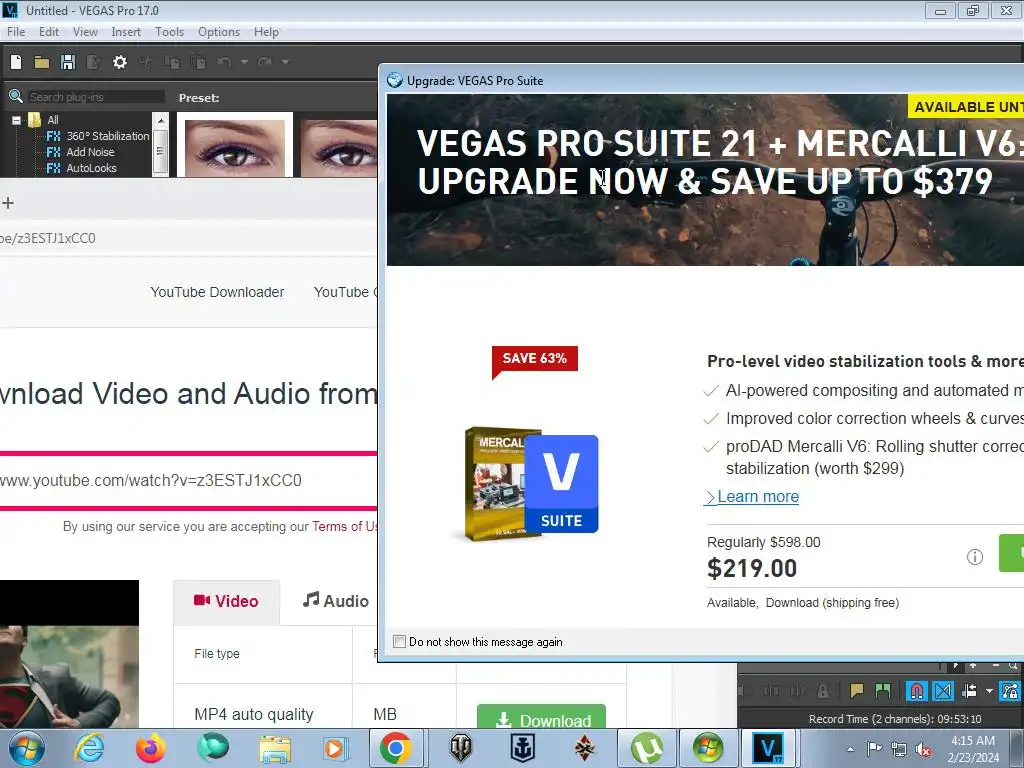This screenshot has width=1024, height=768.
Task: Click the Cut scissors icon
Action: coord(146,62)
